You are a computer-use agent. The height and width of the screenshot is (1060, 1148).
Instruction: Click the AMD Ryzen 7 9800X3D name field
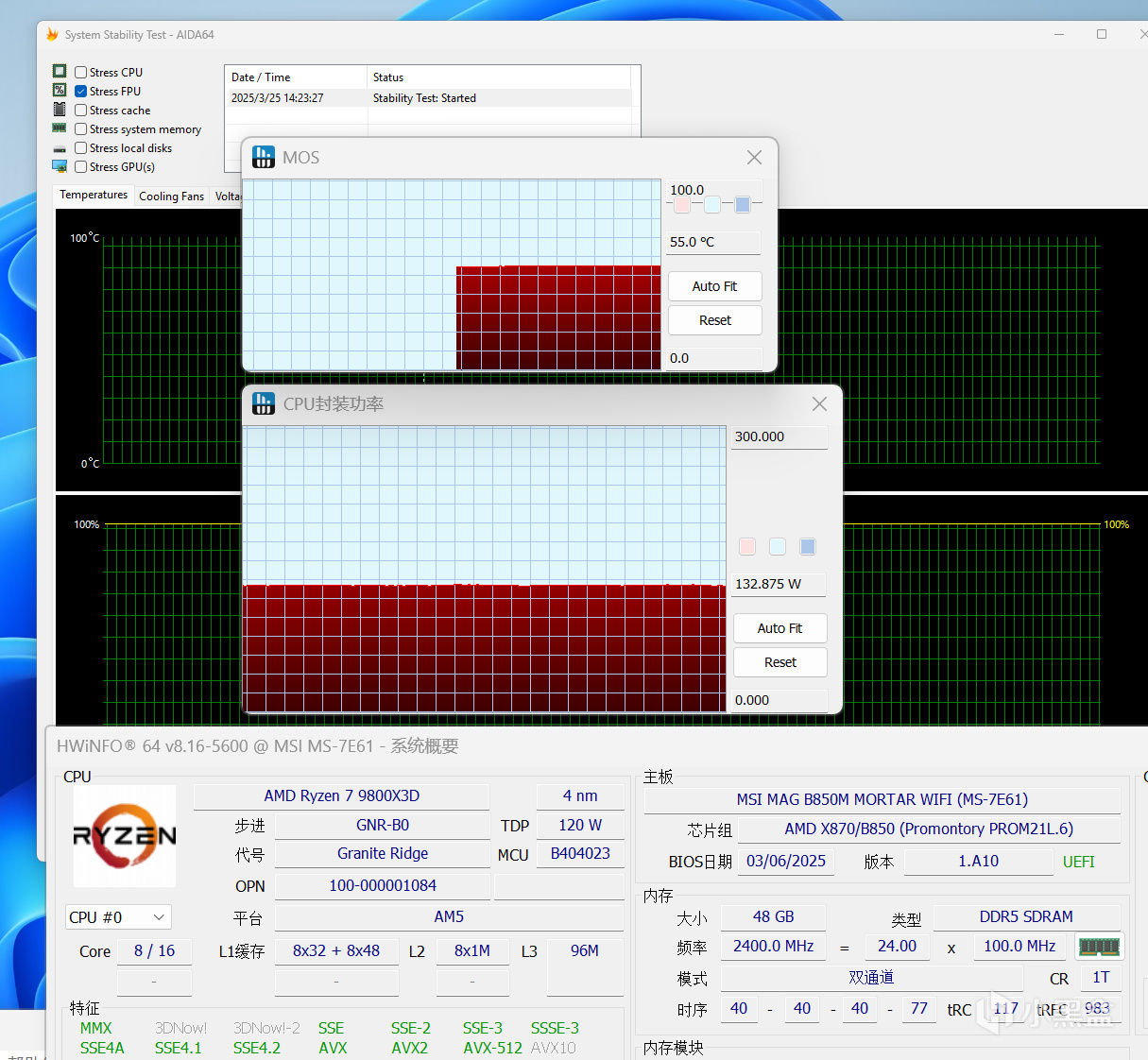point(342,796)
